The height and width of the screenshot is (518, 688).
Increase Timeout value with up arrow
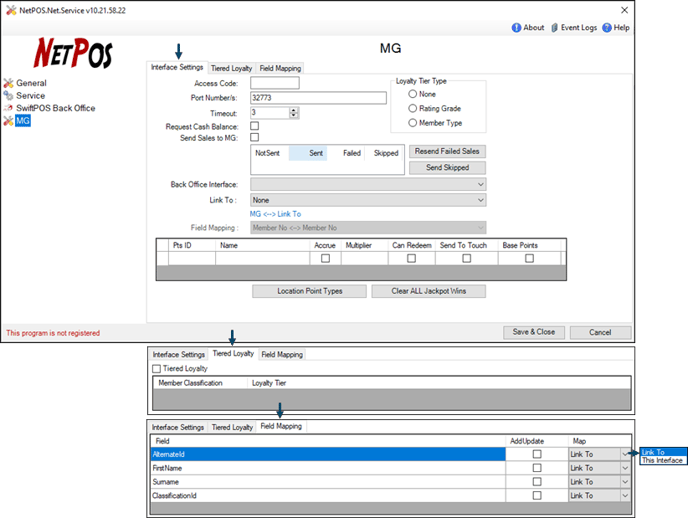(x=294, y=110)
